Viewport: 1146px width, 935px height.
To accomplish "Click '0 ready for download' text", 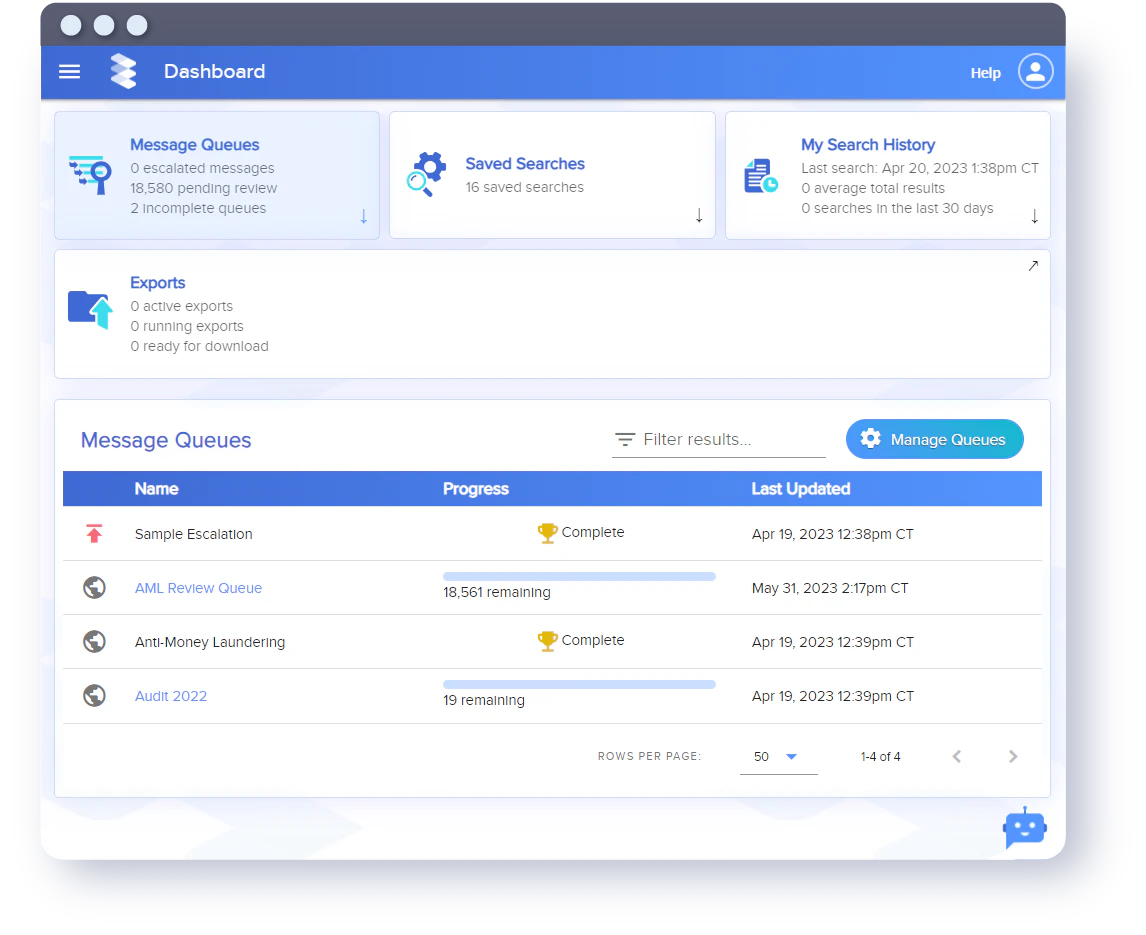I will [x=200, y=347].
